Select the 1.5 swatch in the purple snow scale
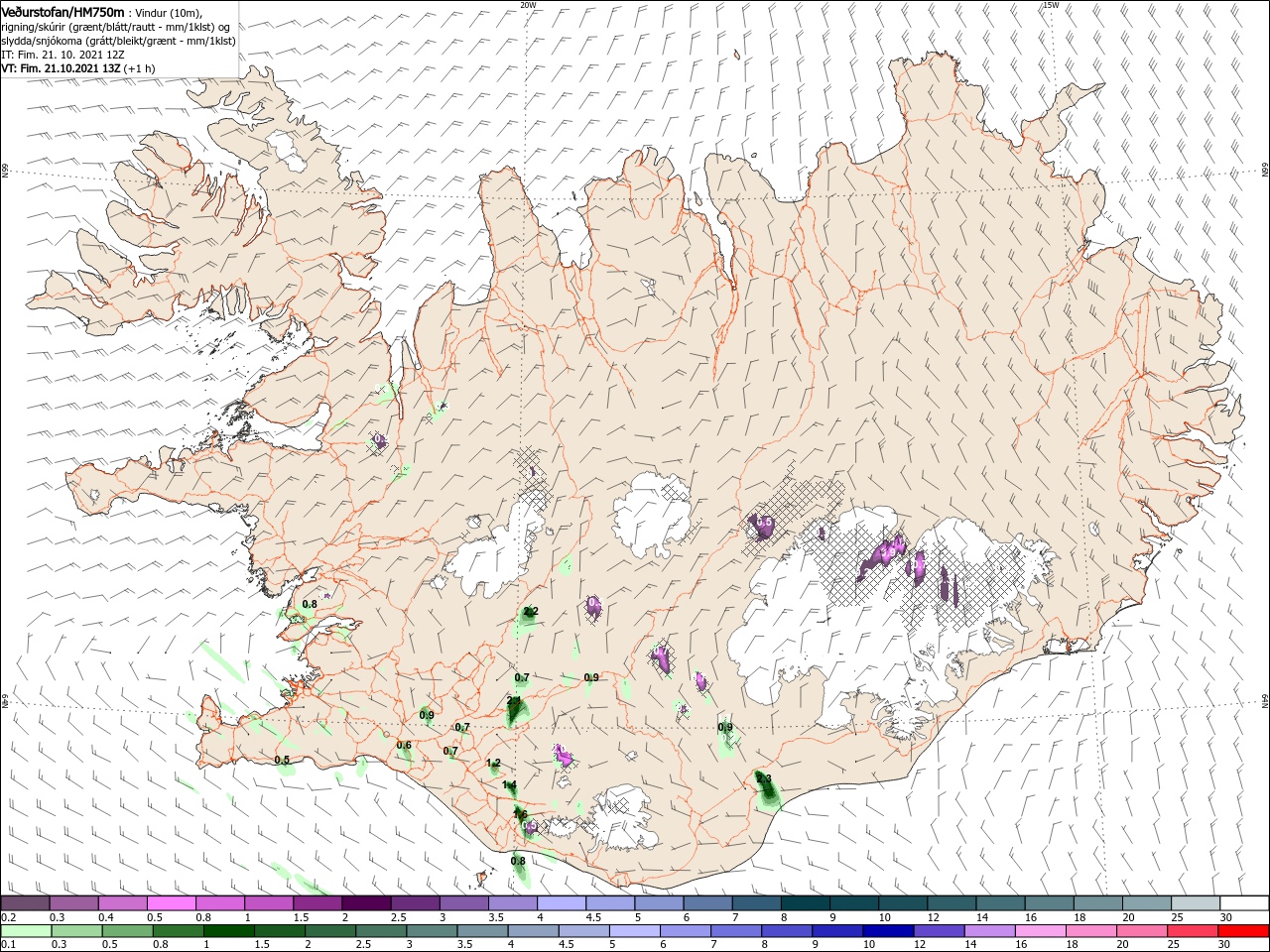Image resolution: width=1270 pixels, height=952 pixels. [x=317, y=902]
